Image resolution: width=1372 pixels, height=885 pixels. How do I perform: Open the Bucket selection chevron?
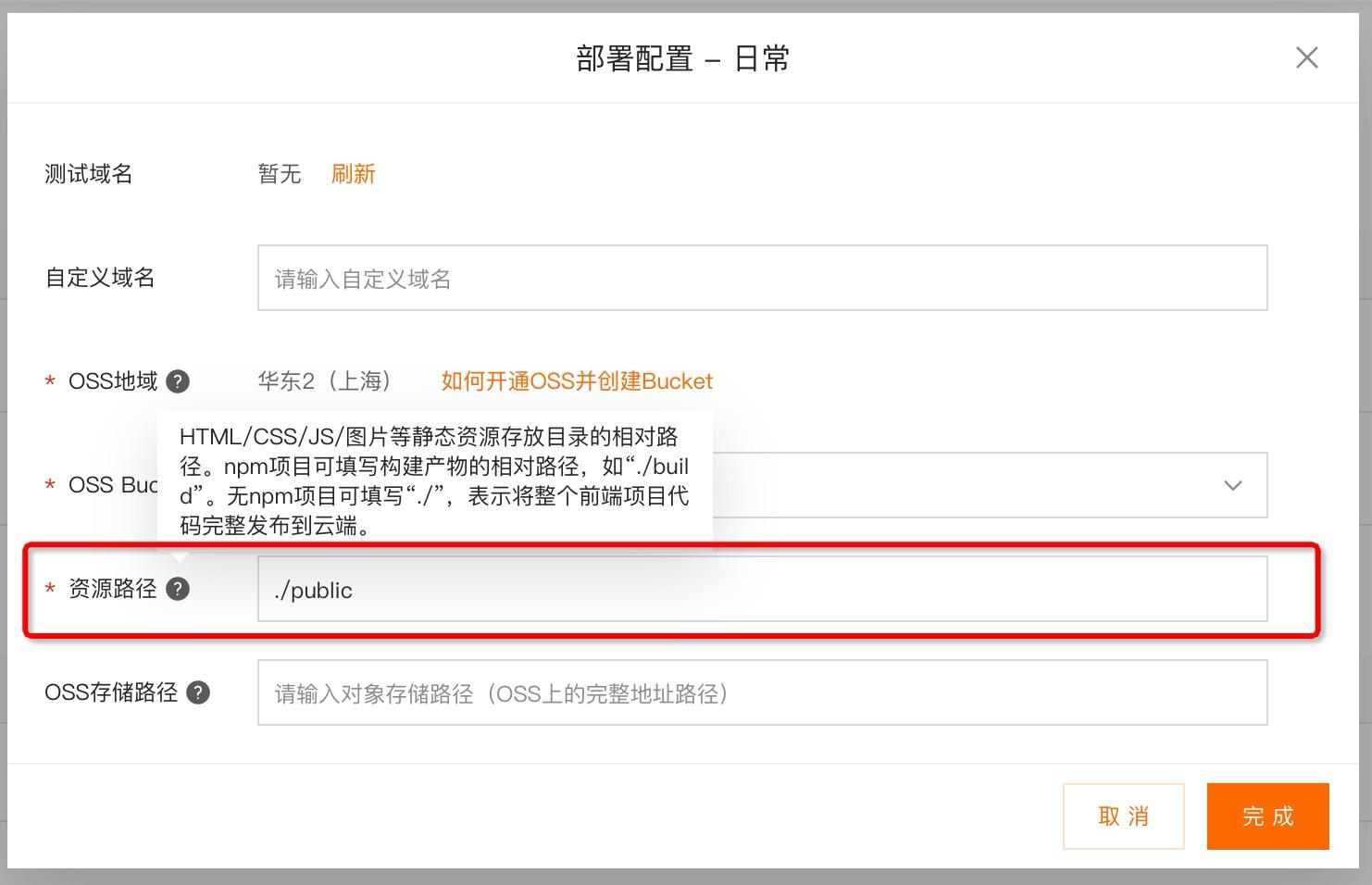click(x=1232, y=485)
